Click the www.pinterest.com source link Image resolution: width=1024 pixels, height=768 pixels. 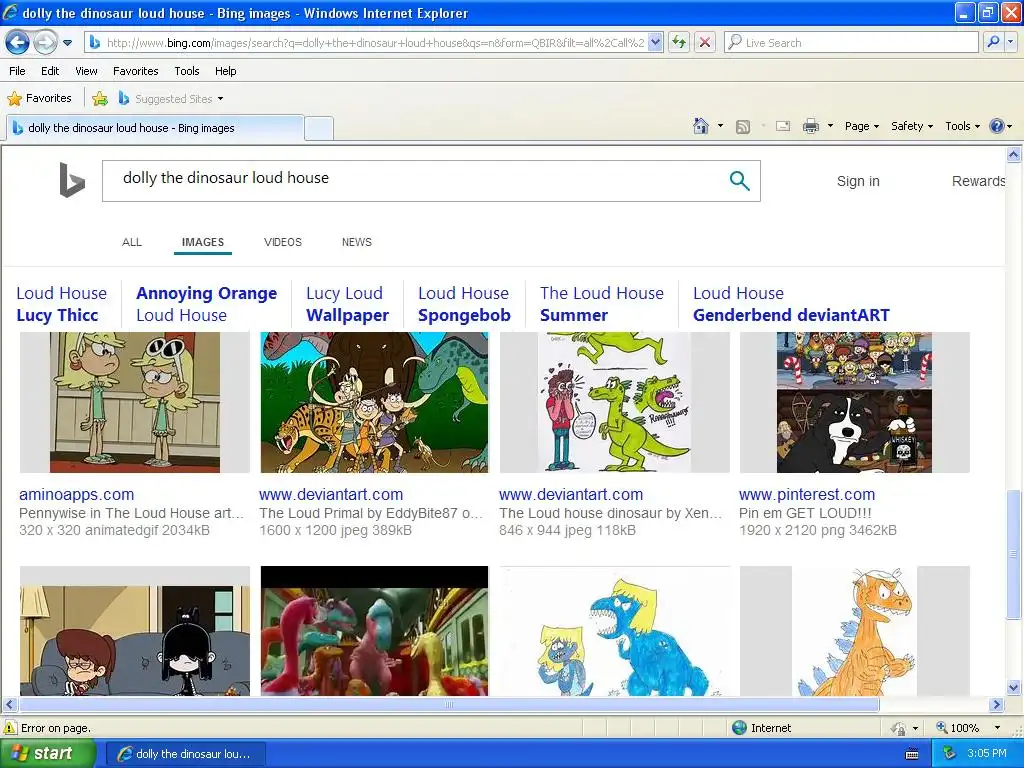[807, 494]
